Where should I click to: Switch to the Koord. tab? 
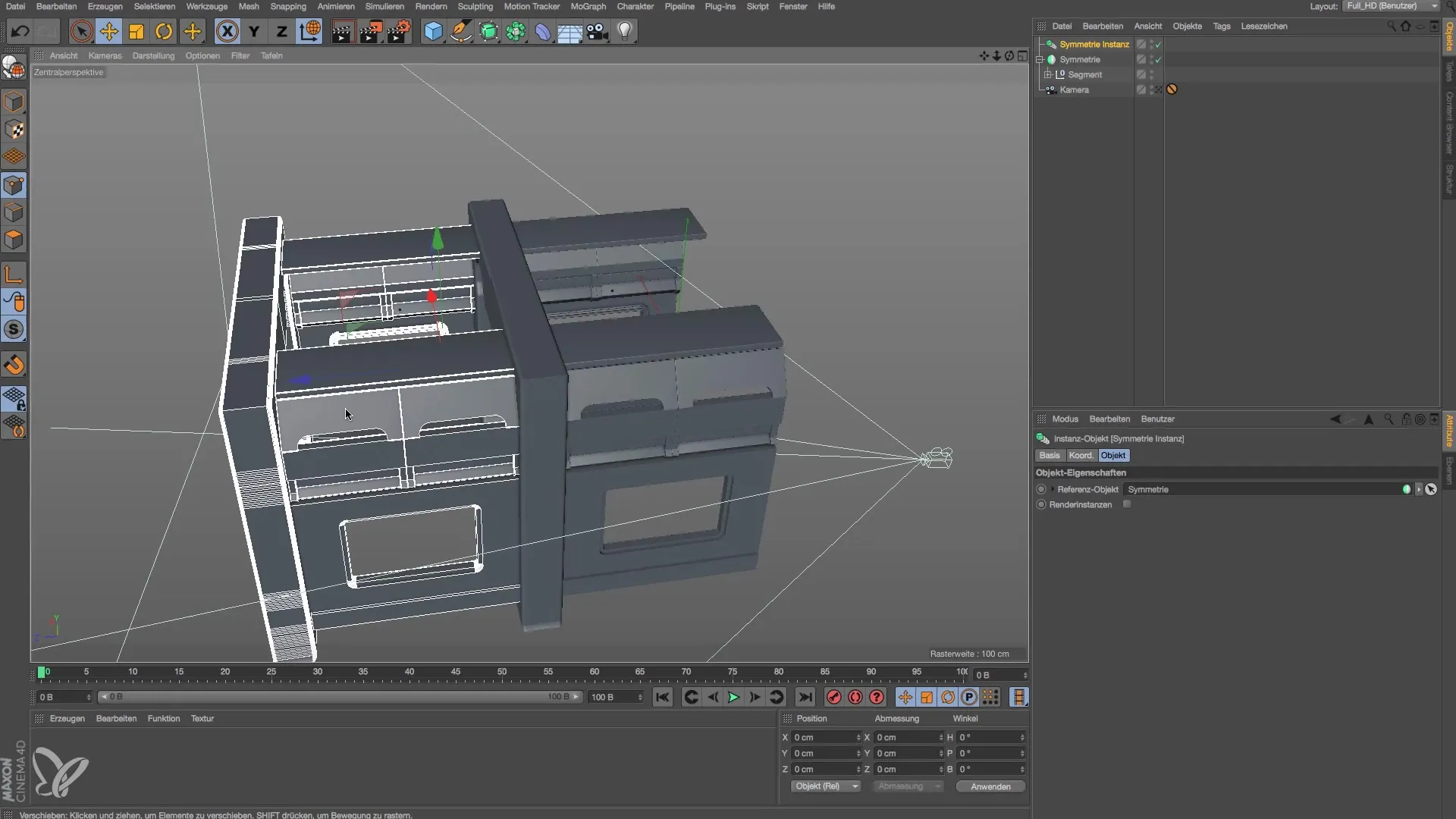pyautogui.click(x=1081, y=455)
